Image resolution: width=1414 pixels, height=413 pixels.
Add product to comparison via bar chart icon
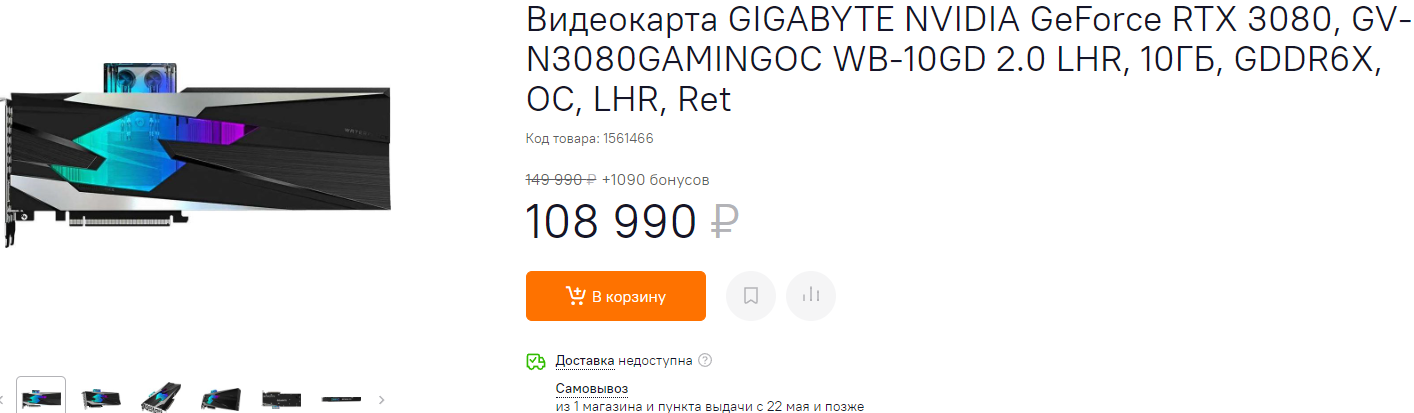(x=811, y=295)
